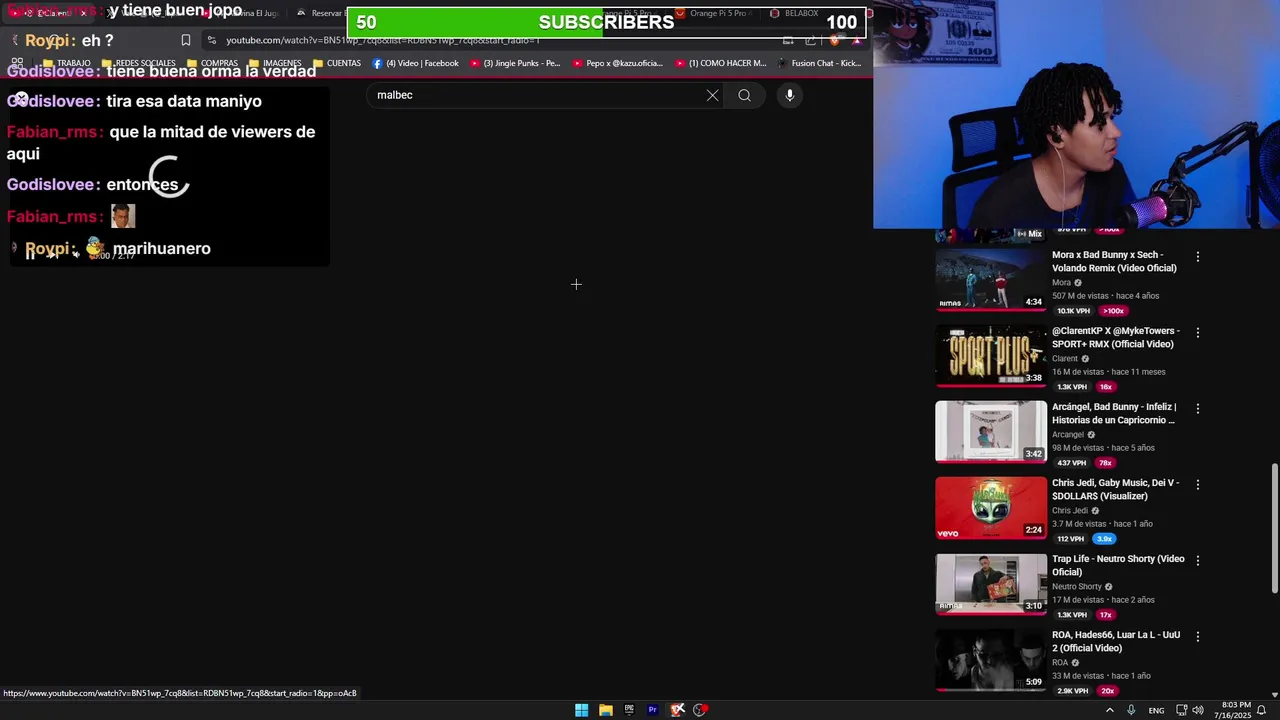Open the Volando Remix video thumbnail
Image resolution: width=1280 pixels, height=720 pixels.
coord(991,279)
